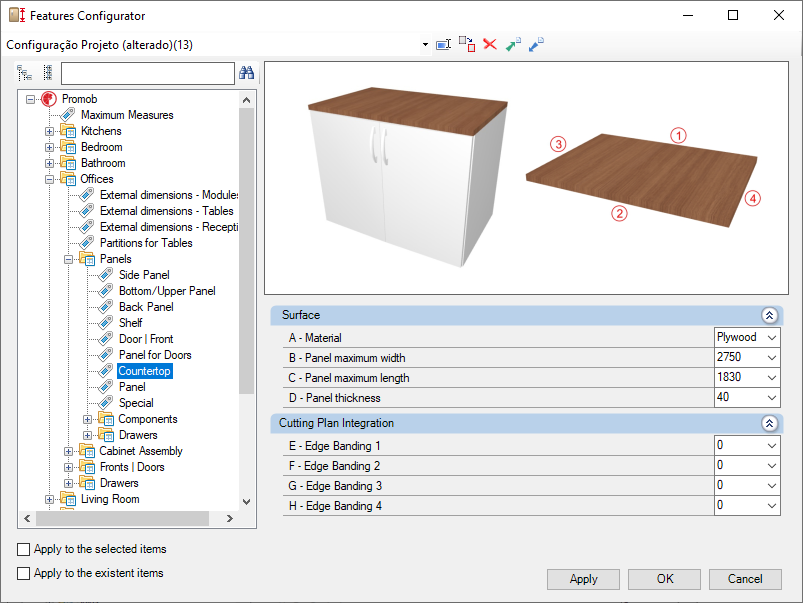
Task: Click the Cabinet Assembly folder icon
Action: pos(87,451)
